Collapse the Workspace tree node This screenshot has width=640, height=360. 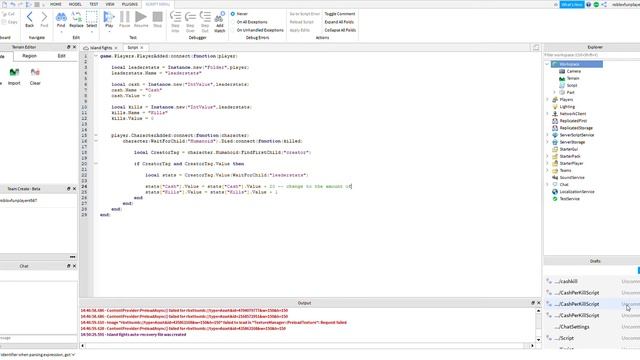[x=547, y=64]
